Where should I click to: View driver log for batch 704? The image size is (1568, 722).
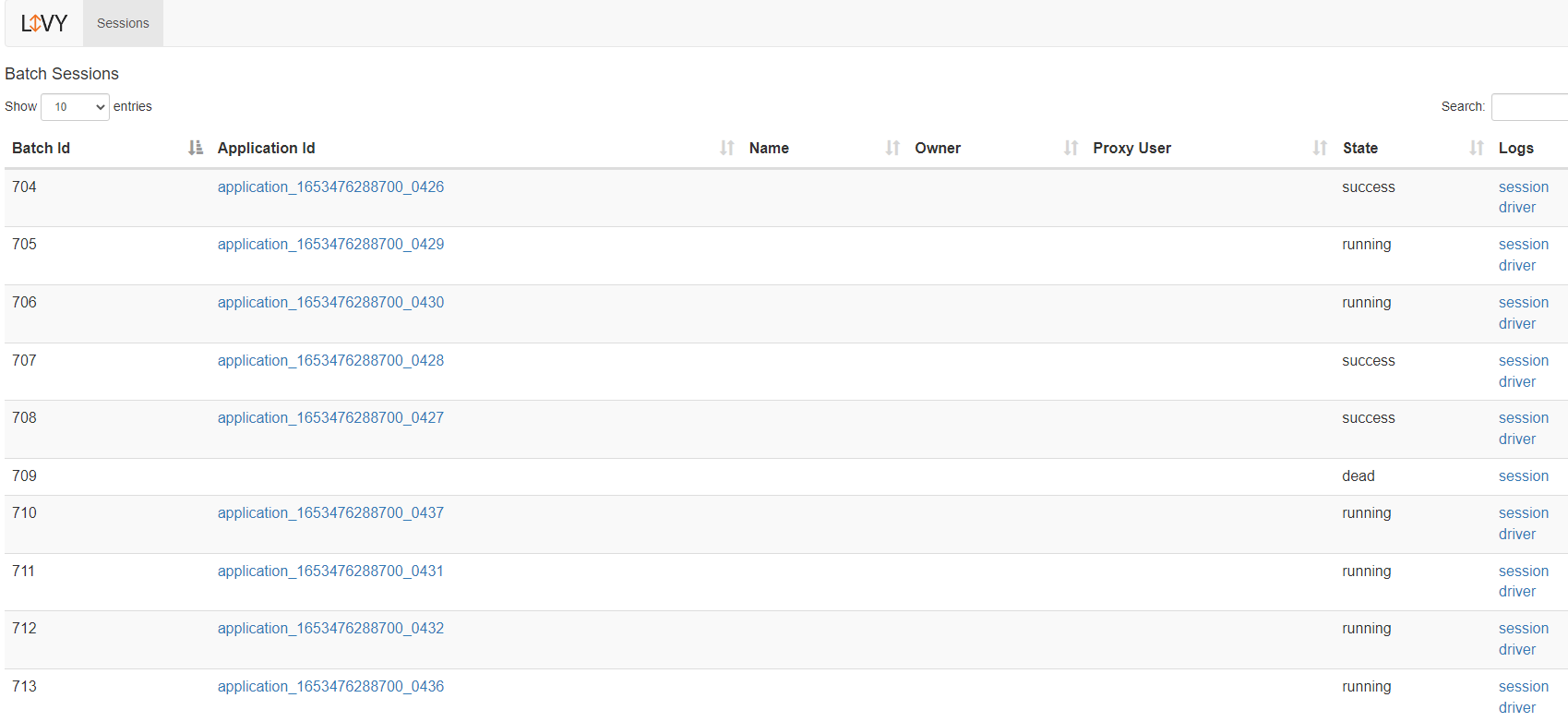pos(1516,208)
